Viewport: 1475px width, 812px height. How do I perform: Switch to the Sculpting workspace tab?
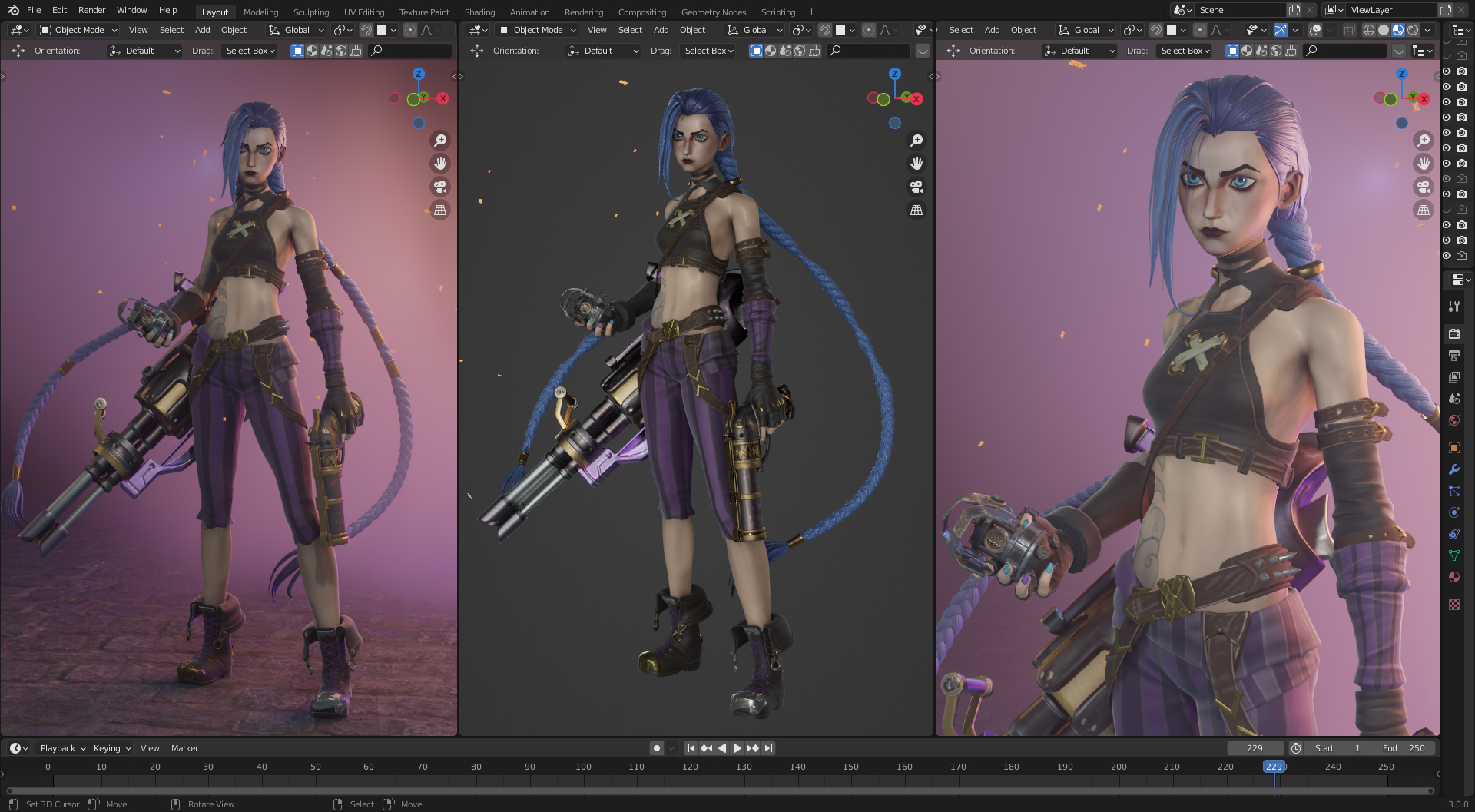pos(310,12)
